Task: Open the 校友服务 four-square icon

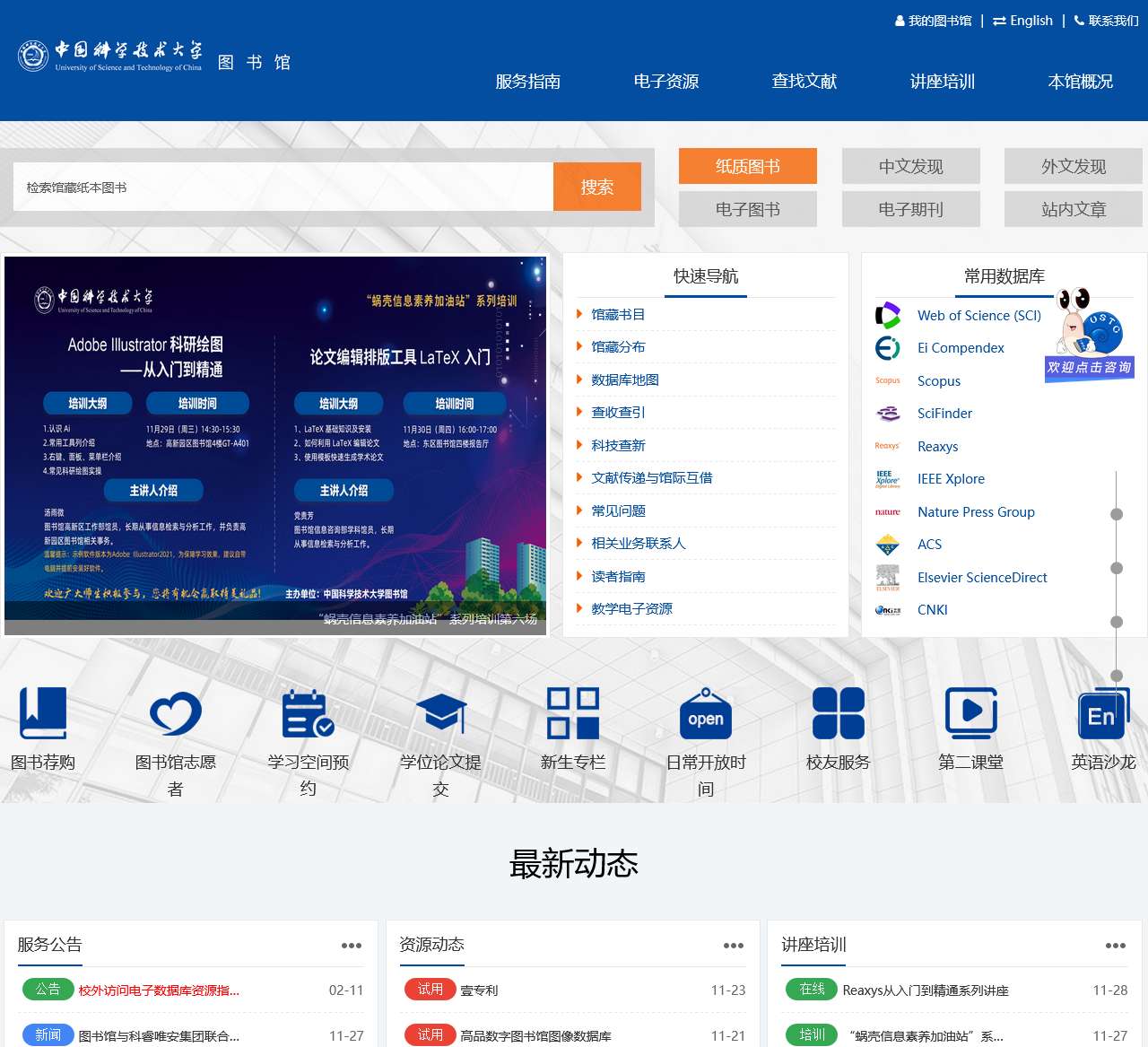Action: pyautogui.click(x=839, y=713)
